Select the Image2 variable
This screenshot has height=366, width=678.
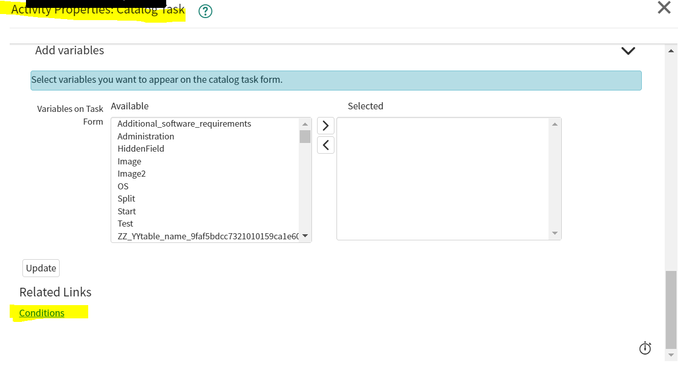(x=131, y=174)
